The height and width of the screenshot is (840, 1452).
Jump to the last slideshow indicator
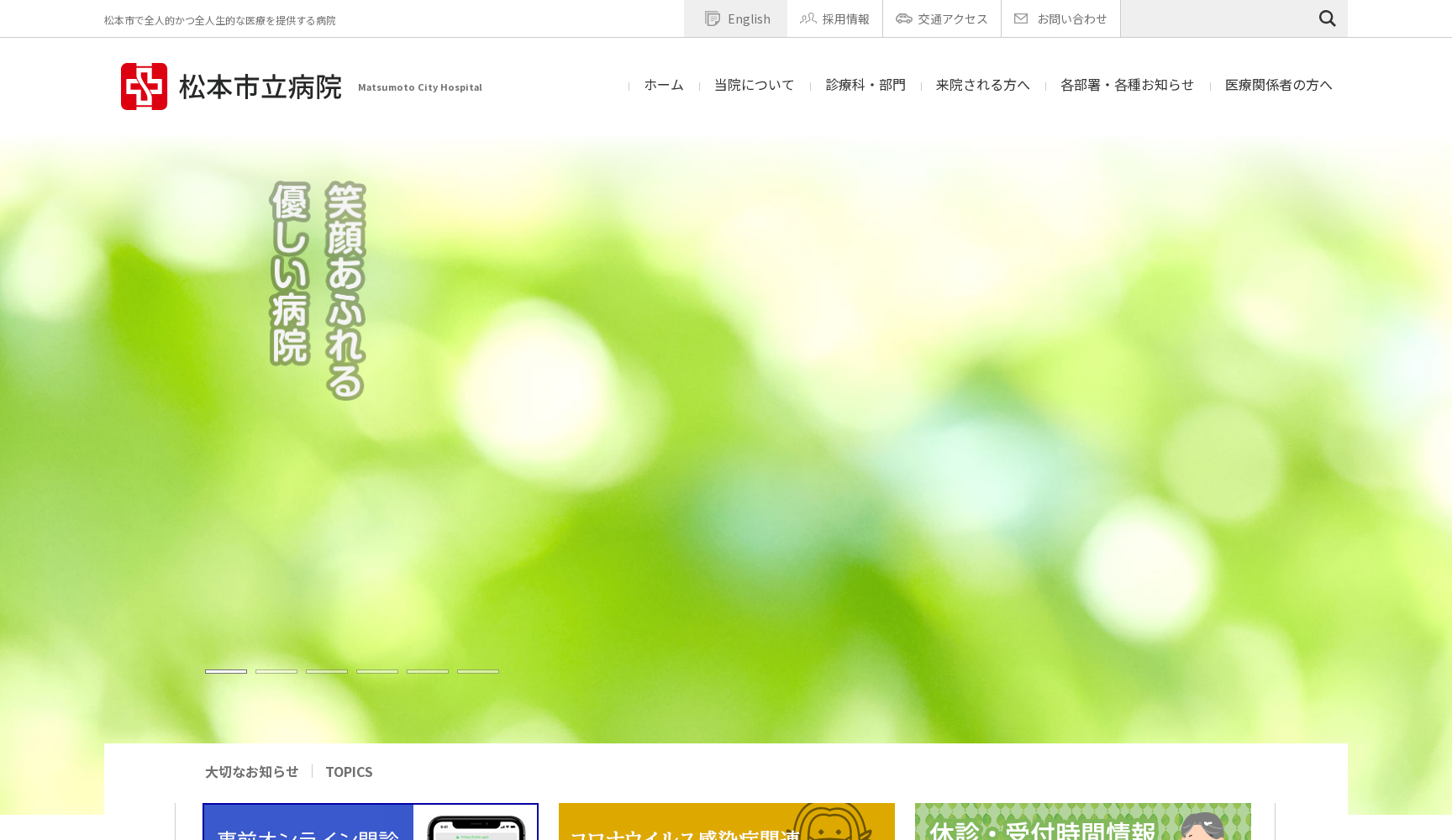click(x=478, y=671)
